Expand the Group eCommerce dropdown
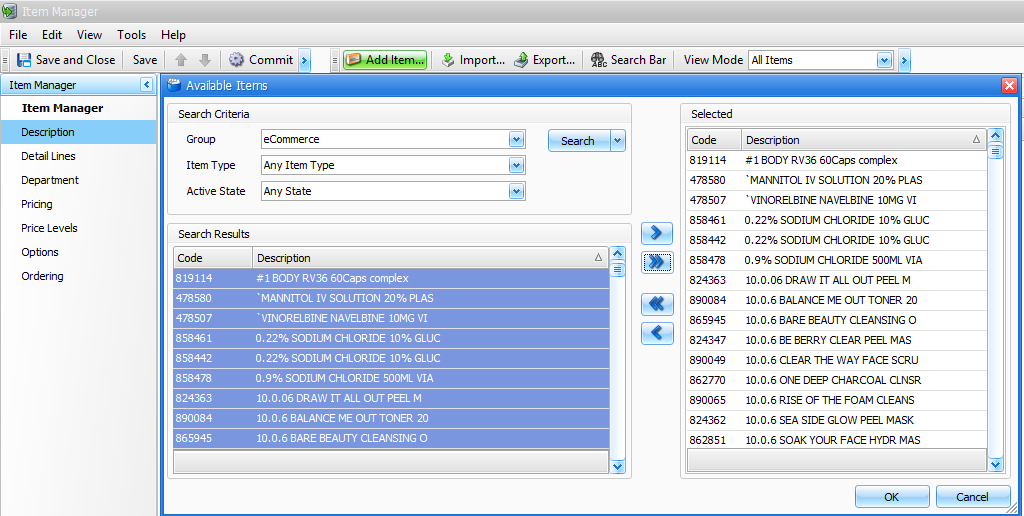Viewport: 1024px width, 516px height. click(x=516, y=140)
